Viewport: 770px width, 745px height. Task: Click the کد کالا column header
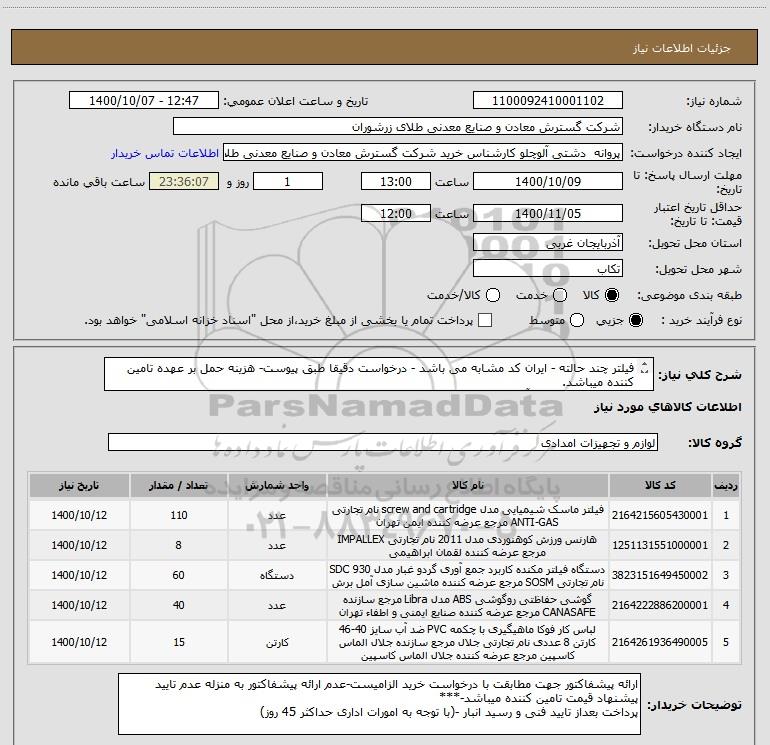coord(660,485)
